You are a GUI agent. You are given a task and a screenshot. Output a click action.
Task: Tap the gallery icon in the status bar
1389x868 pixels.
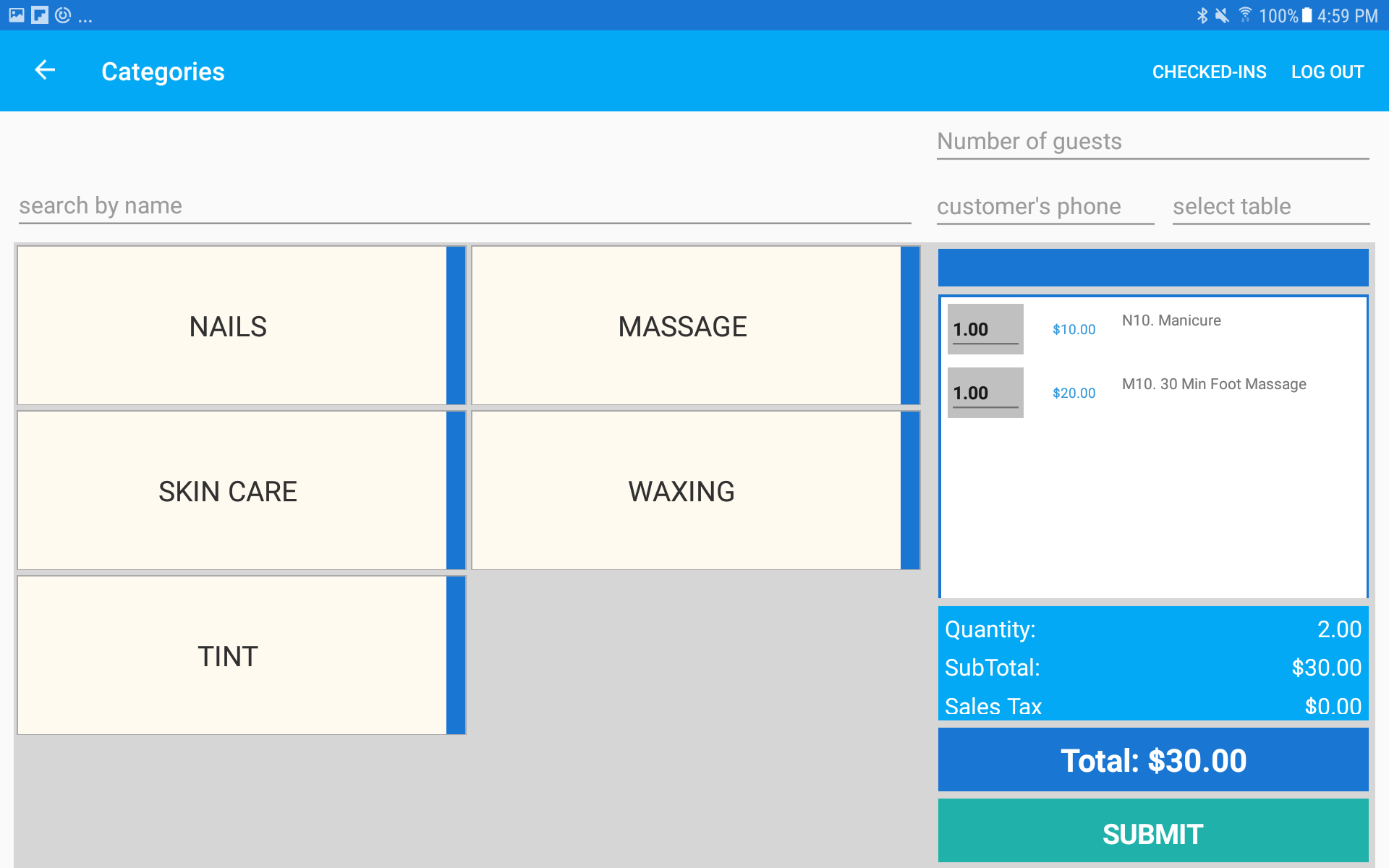click(16, 14)
